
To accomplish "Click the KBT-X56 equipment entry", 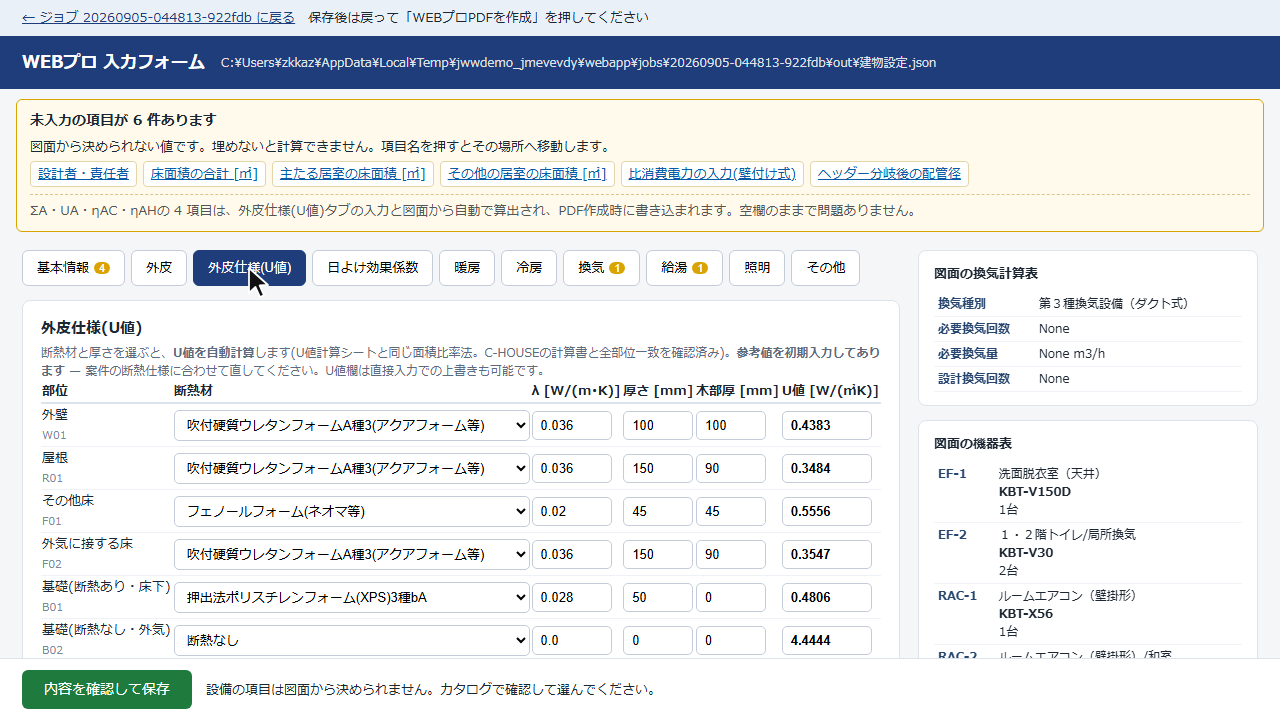I will coord(1026,613).
